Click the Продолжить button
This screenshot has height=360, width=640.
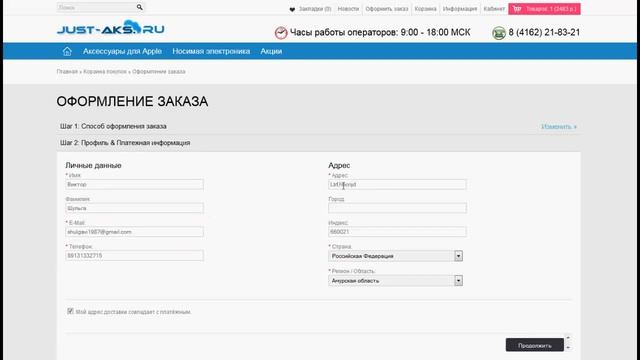[x=535, y=345]
